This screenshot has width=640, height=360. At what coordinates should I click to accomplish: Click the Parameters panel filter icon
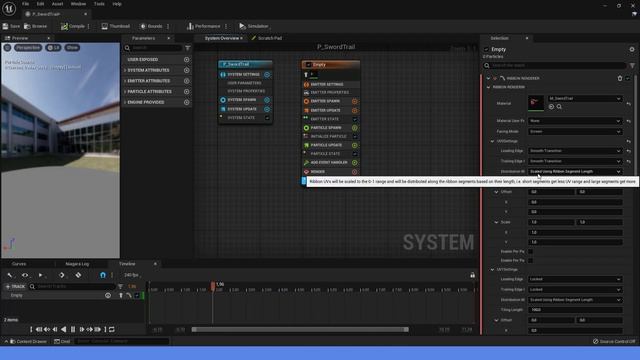click(x=188, y=48)
